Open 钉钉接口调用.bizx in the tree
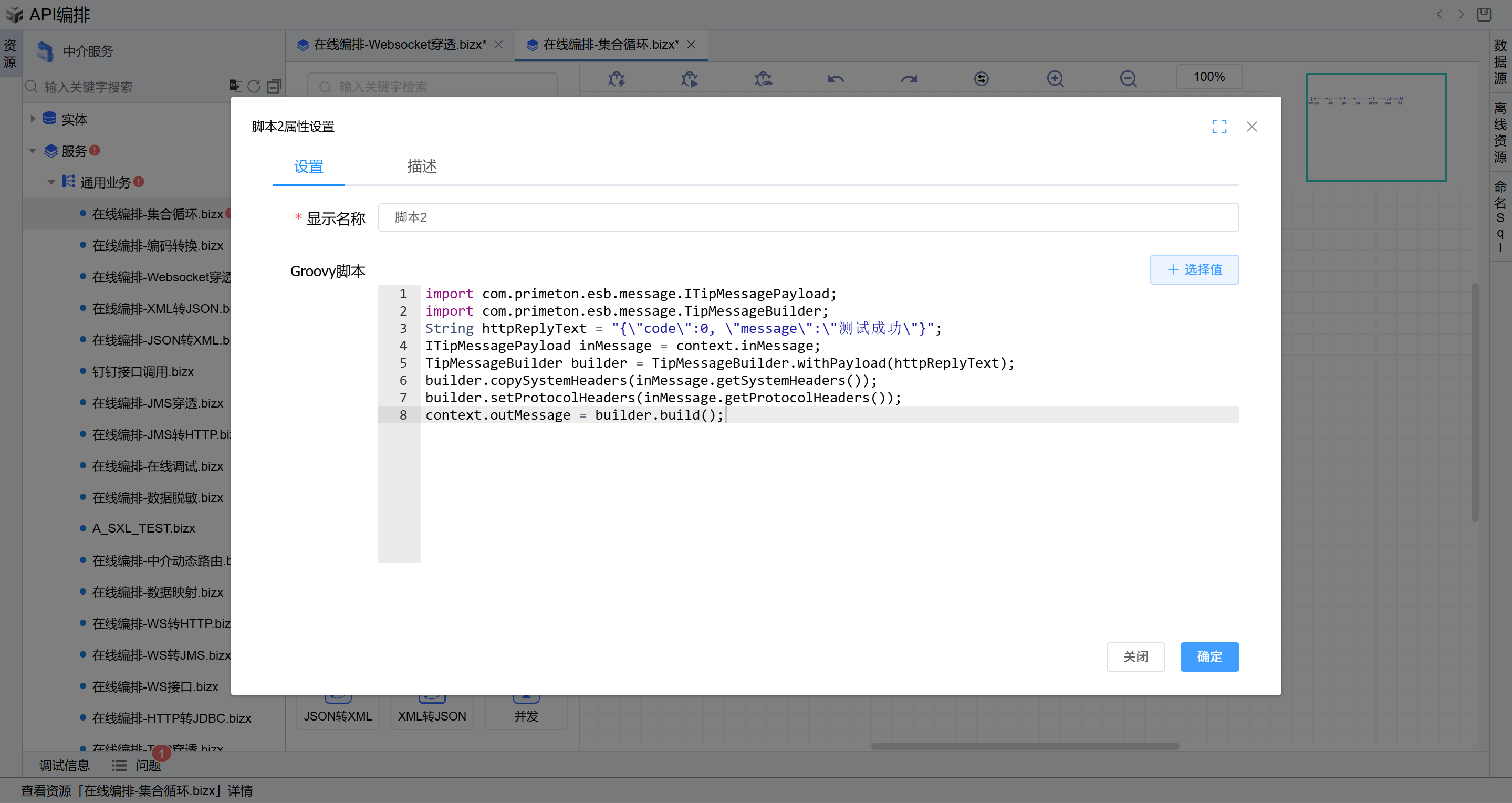Screen dimensions: 1512x803 (143, 371)
